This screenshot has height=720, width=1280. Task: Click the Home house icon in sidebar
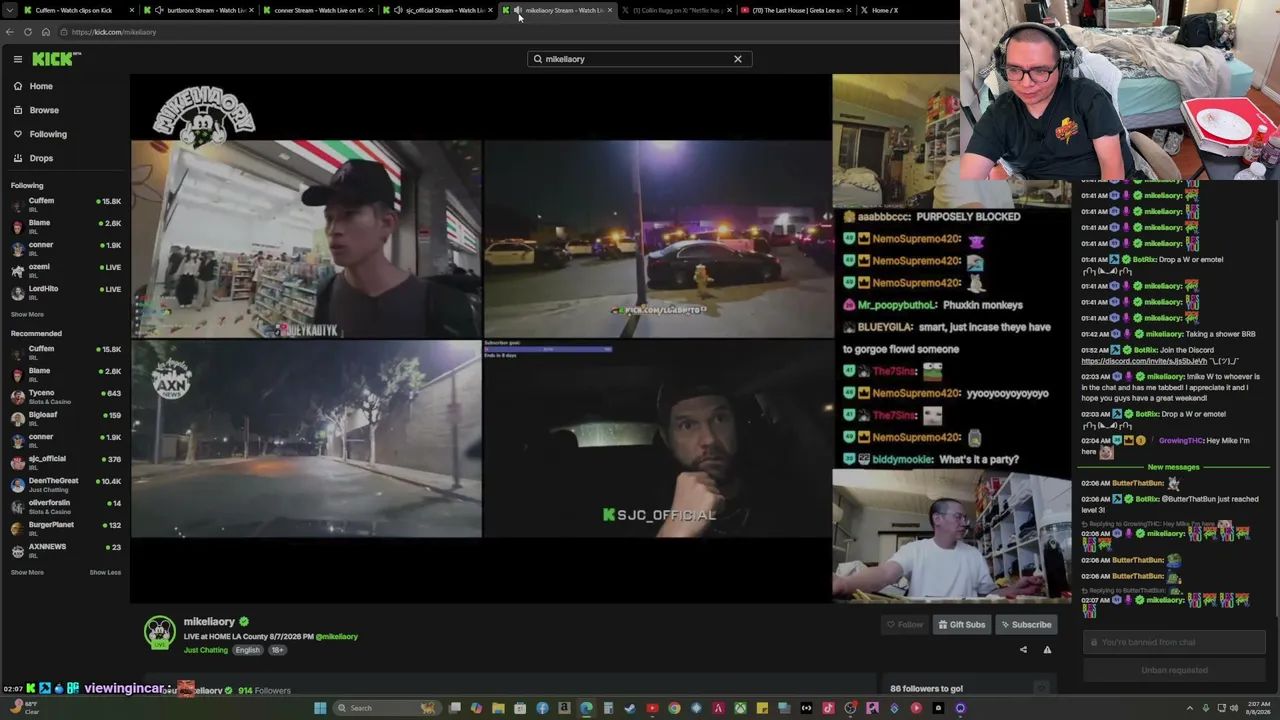tap(18, 86)
